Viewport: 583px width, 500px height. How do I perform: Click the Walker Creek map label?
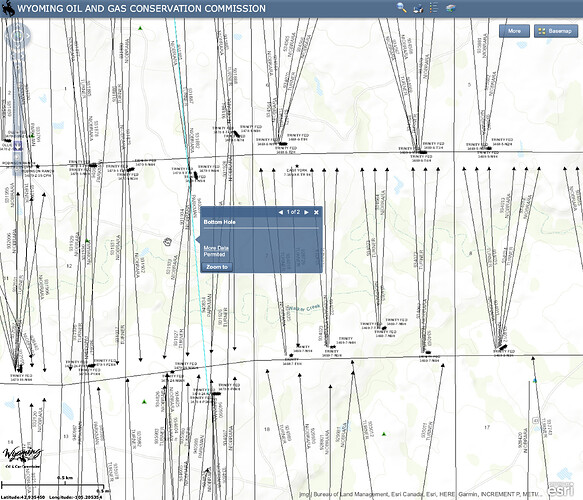click(305, 308)
